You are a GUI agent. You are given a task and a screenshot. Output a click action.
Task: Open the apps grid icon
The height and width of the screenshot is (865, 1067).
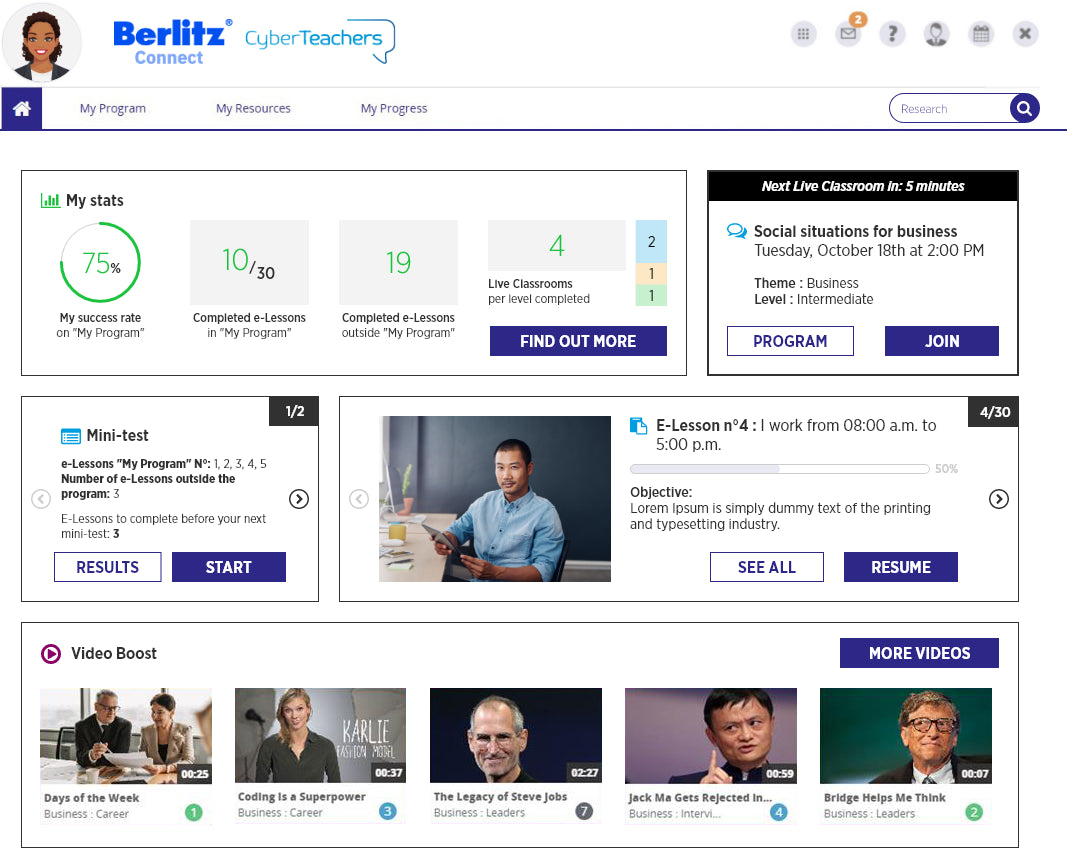click(x=802, y=34)
